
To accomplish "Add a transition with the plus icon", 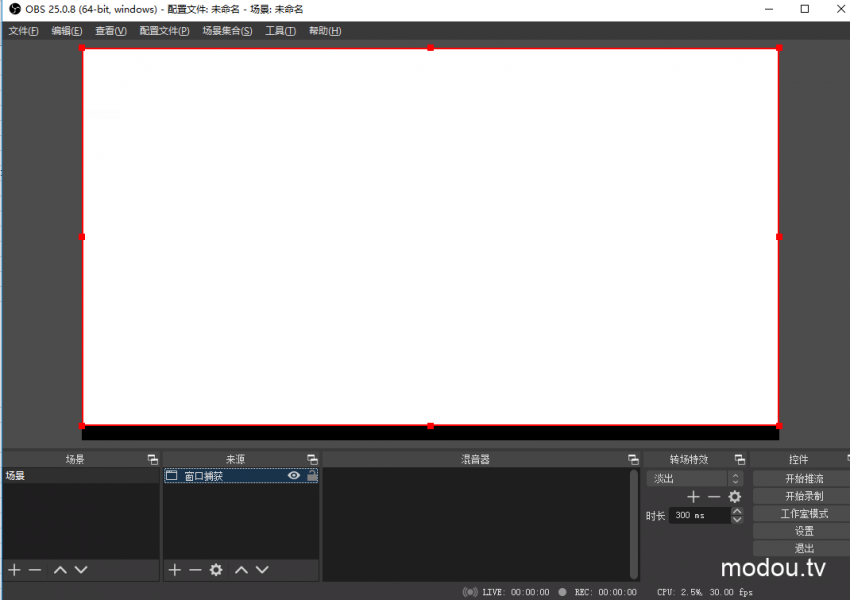I will 693,497.
